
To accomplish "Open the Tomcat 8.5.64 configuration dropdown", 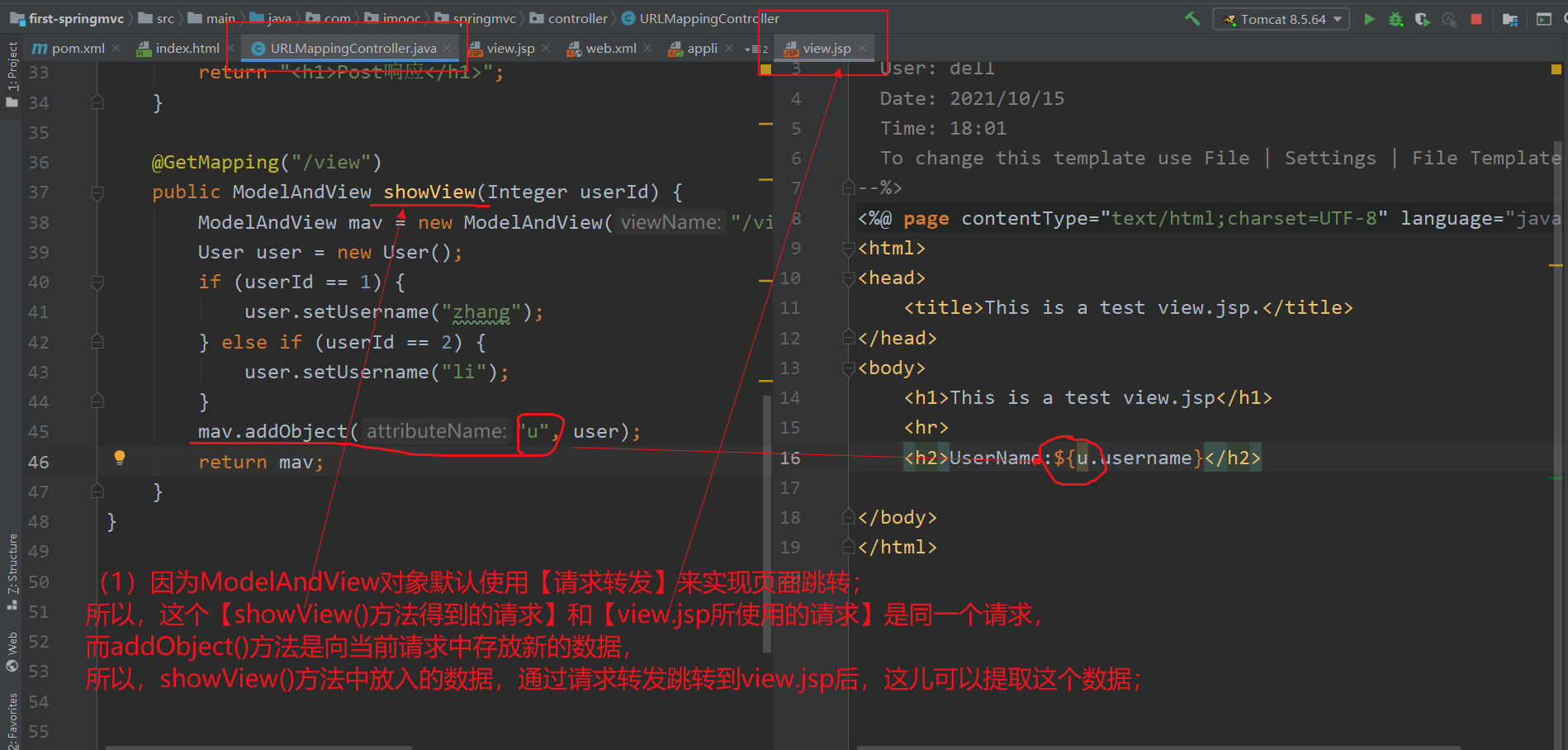I will click(x=1338, y=18).
